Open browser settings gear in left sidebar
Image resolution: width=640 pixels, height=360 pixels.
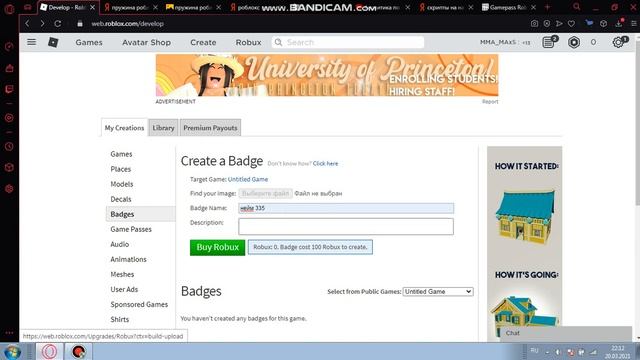pos(9,189)
